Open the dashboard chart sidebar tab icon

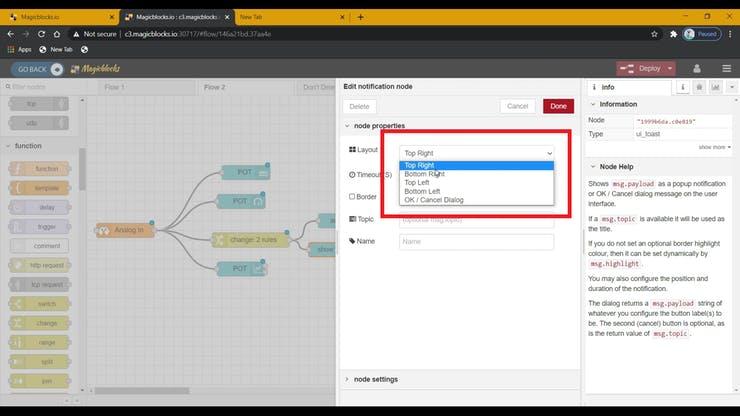point(714,87)
